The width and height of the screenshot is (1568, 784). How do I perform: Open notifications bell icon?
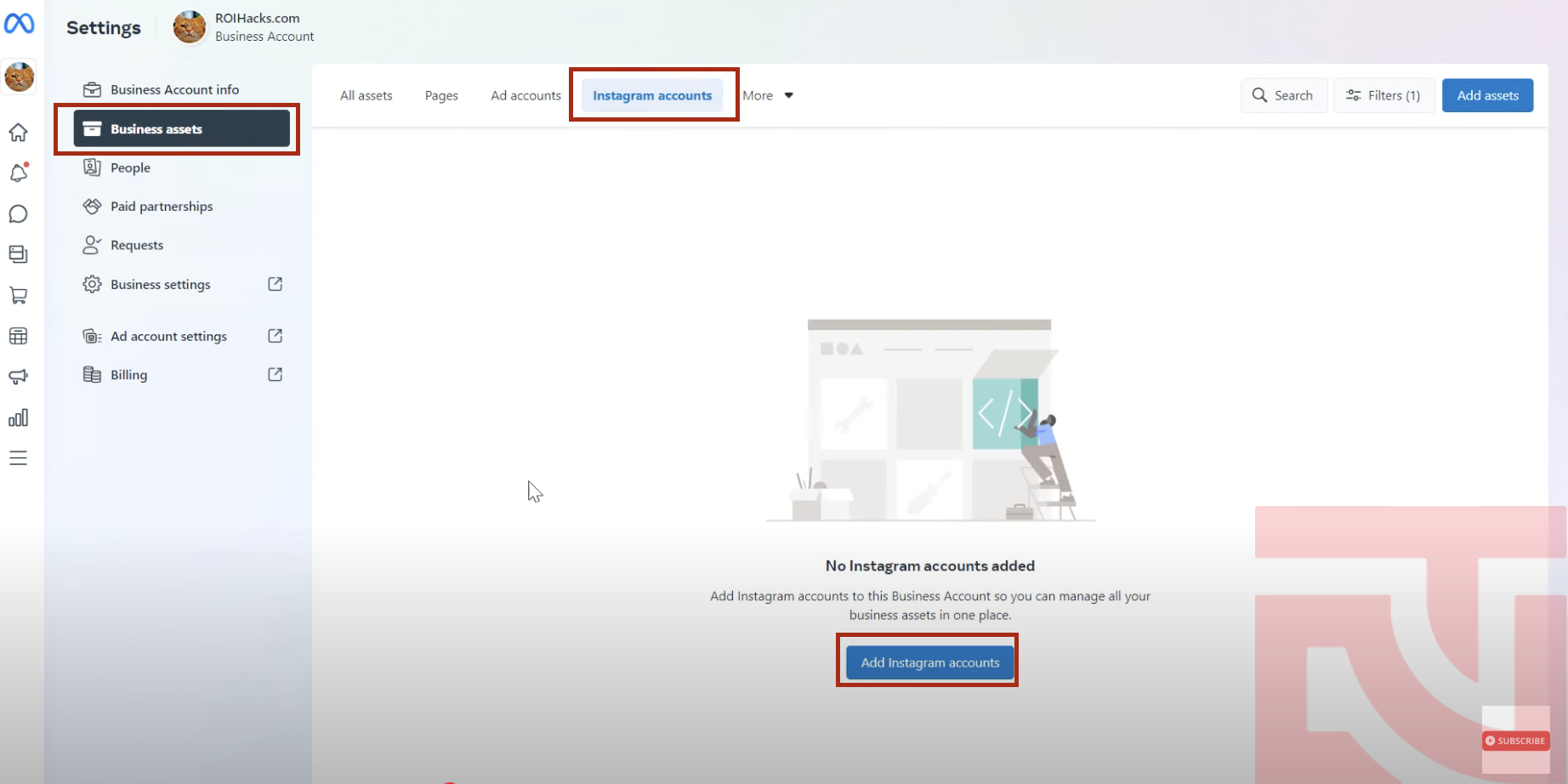[19, 173]
